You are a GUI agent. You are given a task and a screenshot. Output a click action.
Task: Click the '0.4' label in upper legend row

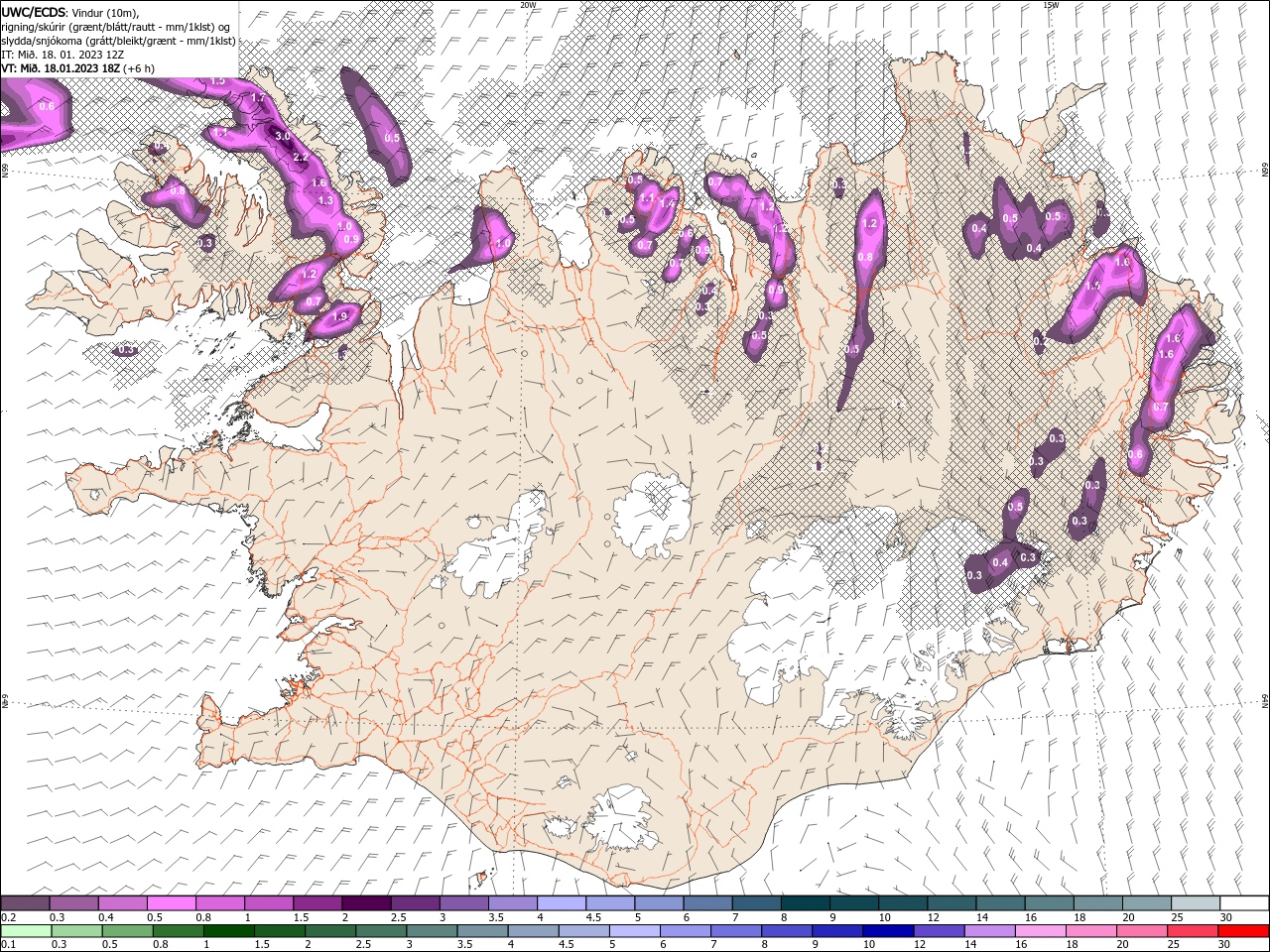coord(106,917)
